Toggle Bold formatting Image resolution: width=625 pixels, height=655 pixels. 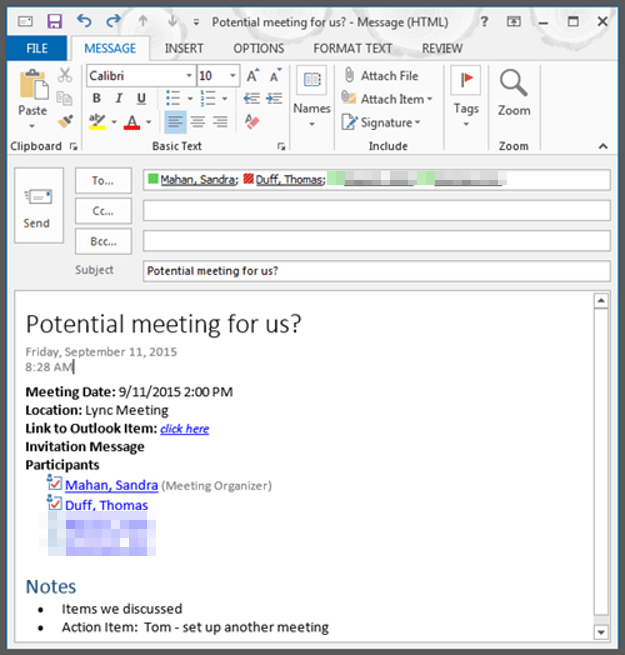click(x=97, y=99)
